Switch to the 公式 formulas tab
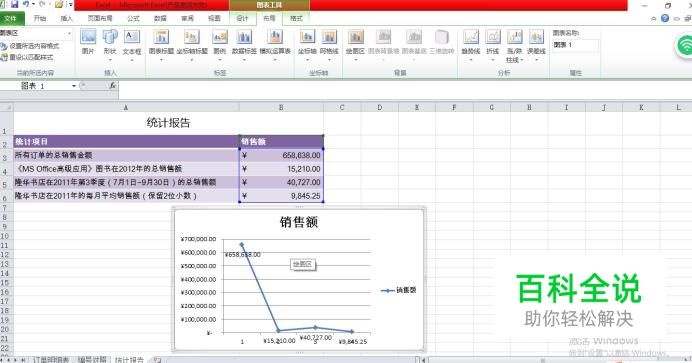This screenshot has height=363, width=692. tap(133, 19)
